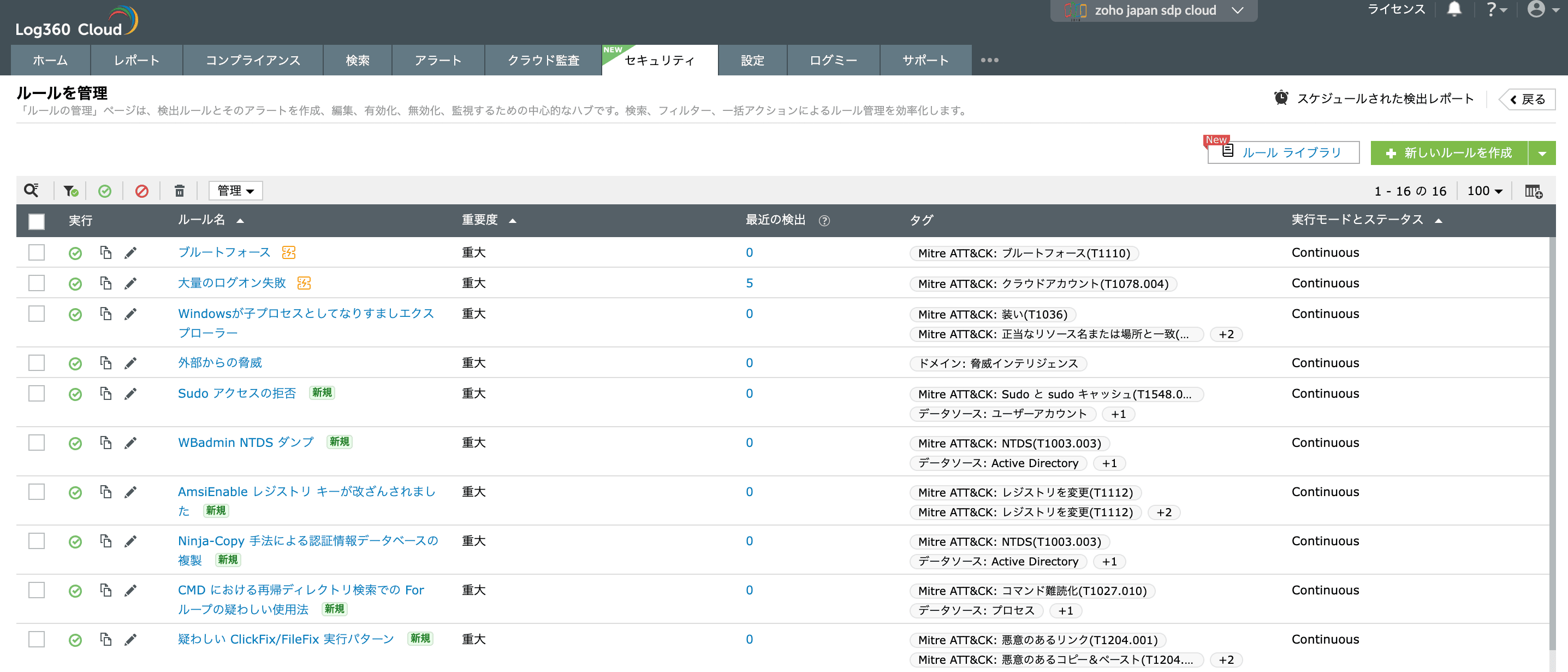Check the AmsiEnable row checkbox
The height and width of the screenshot is (672, 1568).
(x=37, y=492)
